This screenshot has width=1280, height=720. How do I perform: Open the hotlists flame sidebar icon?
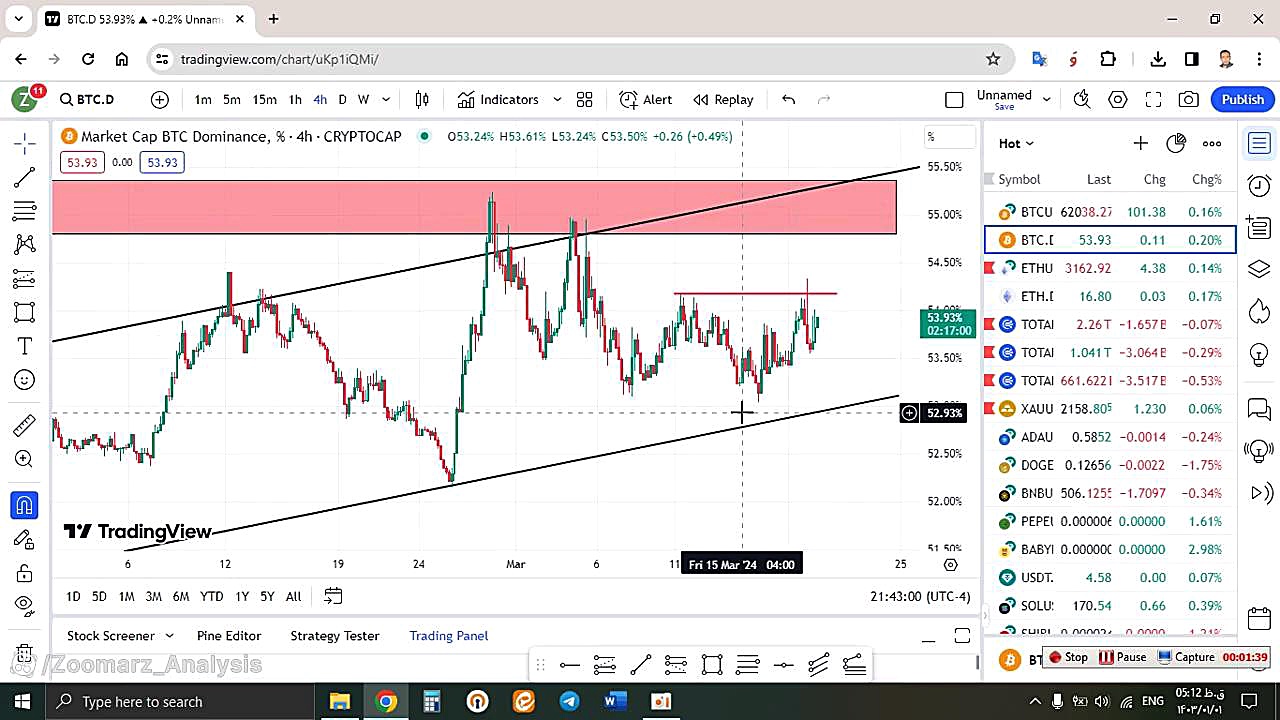coord(1259,310)
